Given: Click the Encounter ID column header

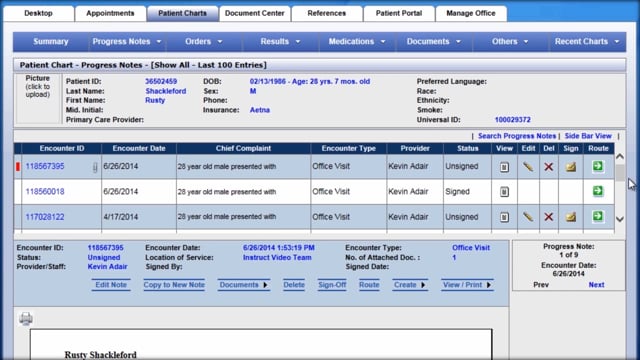Looking at the screenshot, I should pyautogui.click(x=62, y=148).
